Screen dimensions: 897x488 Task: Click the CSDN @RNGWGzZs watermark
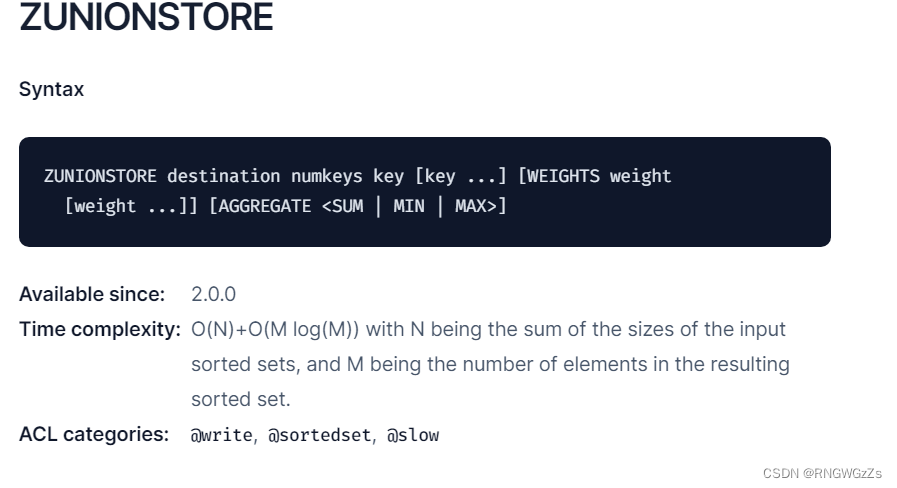tap(822, 473)
